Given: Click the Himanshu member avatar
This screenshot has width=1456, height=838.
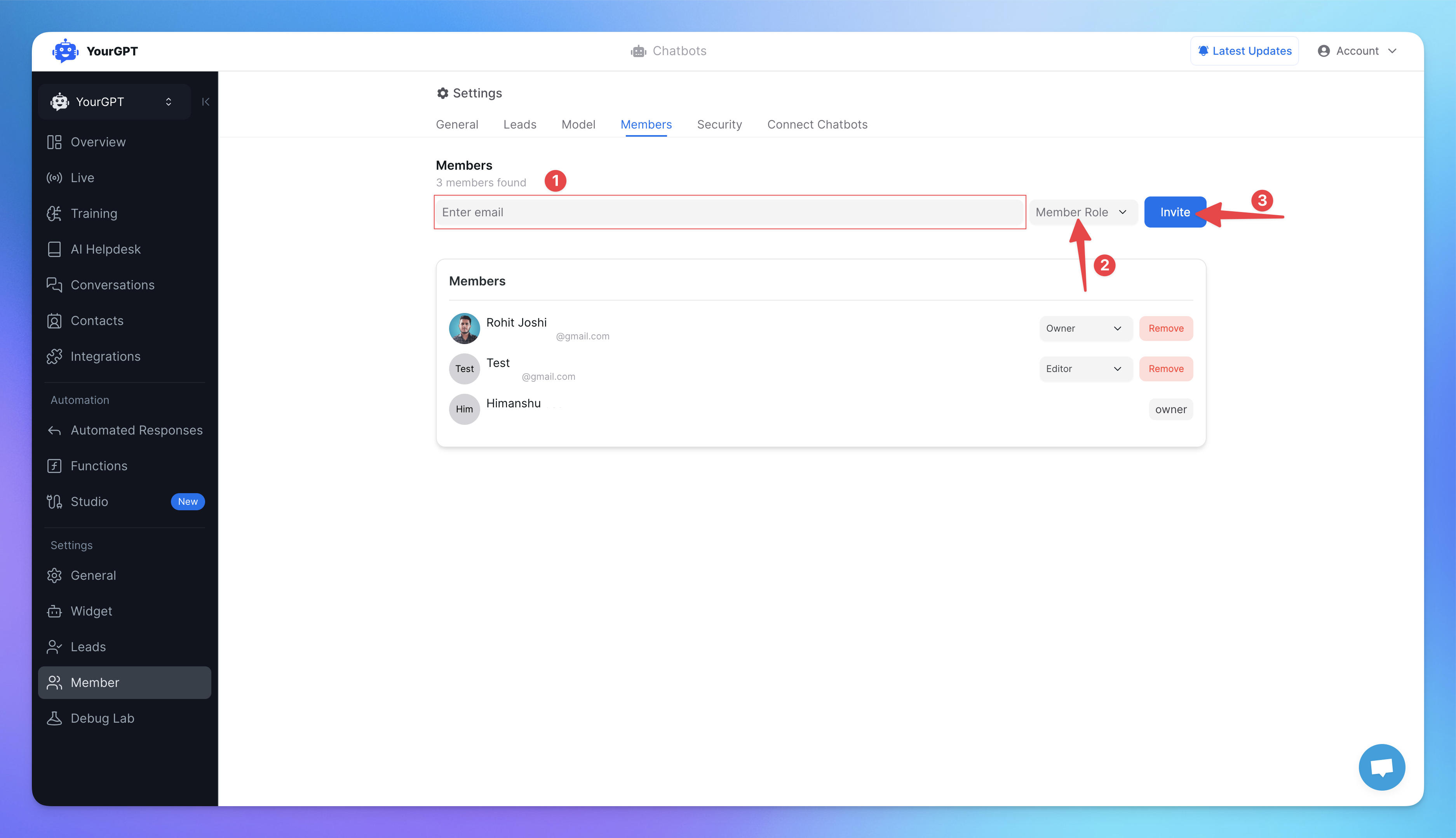Looking at the screenshot, I should point(464,409).
